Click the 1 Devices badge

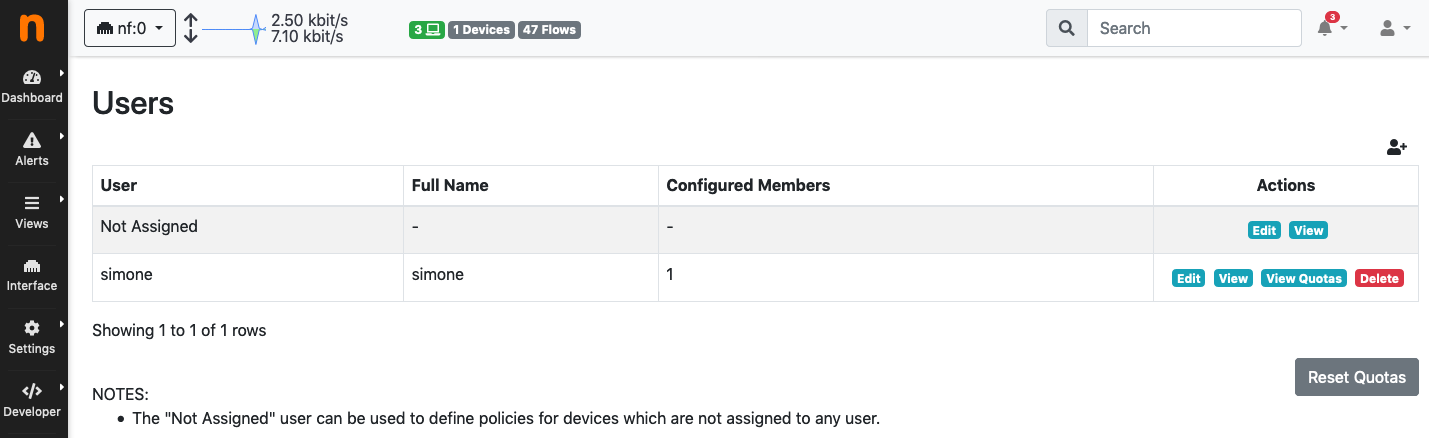click(x=481, y=30)
